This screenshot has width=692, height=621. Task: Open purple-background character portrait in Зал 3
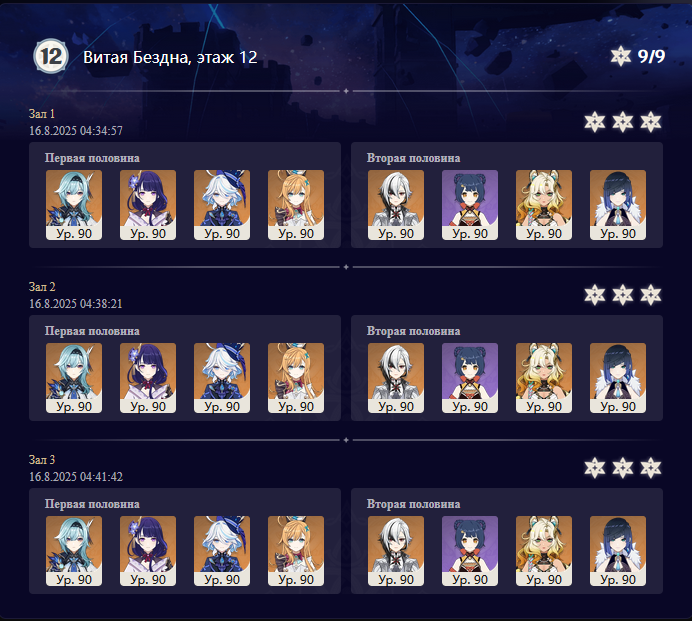[470, 551]
